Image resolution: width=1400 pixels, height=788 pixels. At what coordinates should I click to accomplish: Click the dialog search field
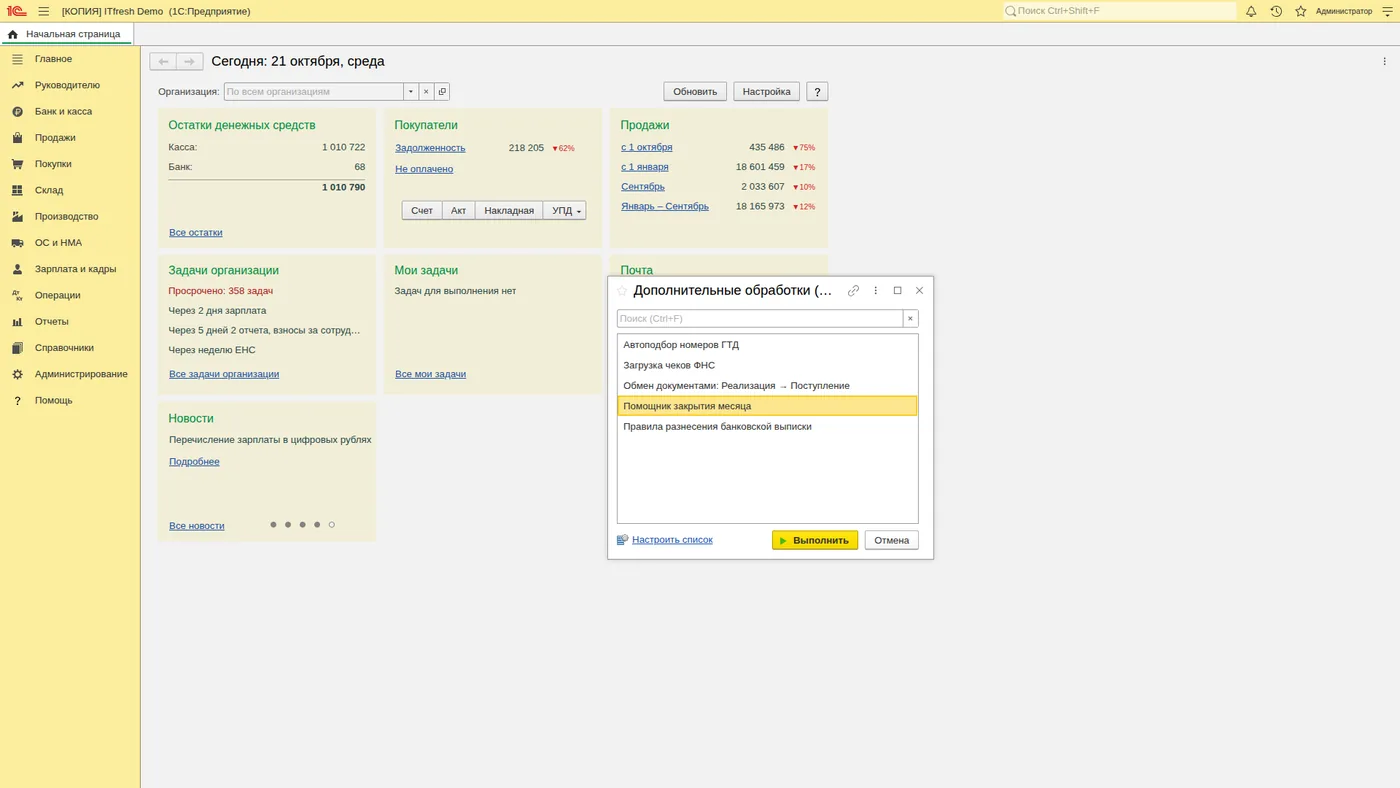760,319
